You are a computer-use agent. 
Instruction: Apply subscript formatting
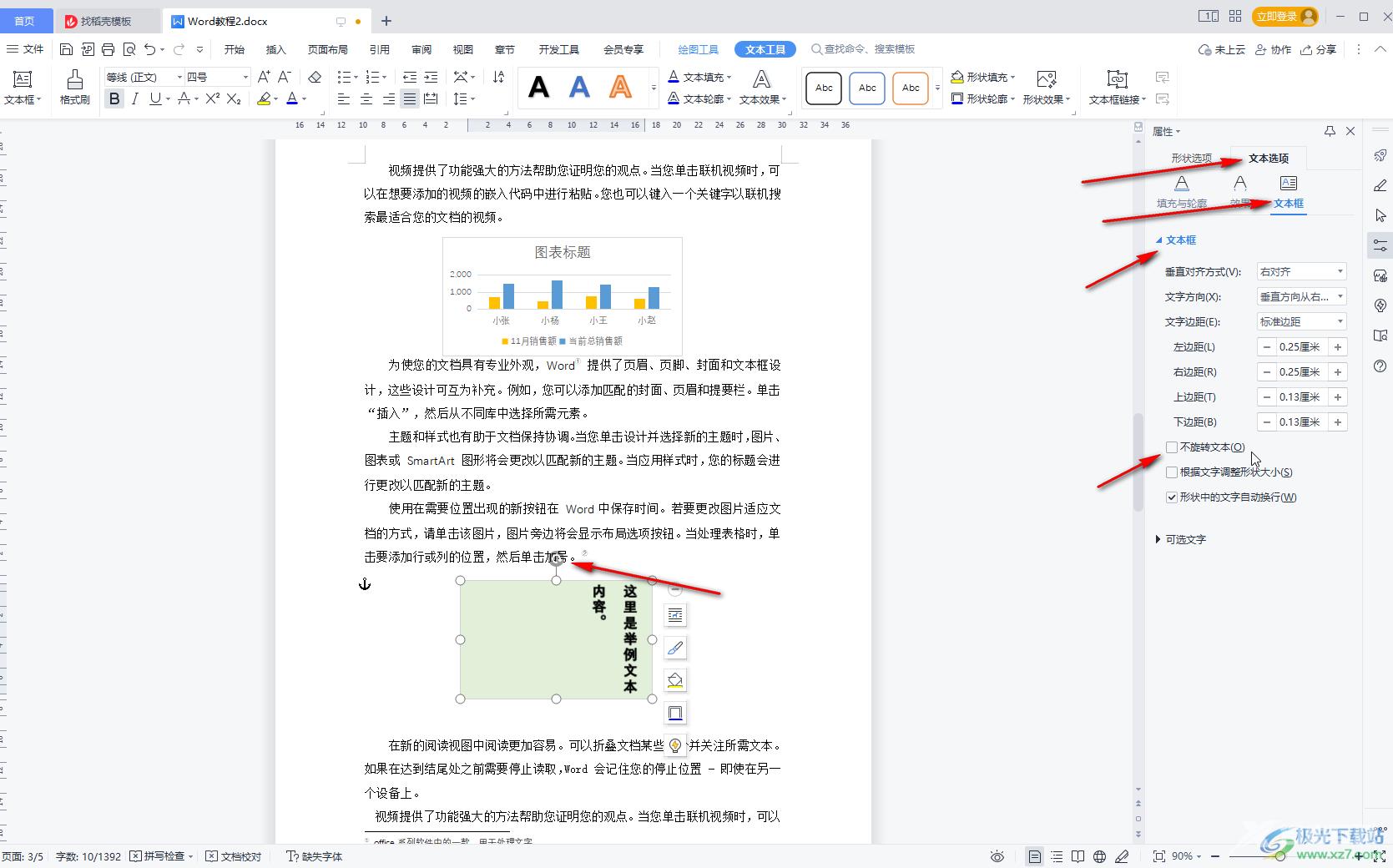[234, 99]
